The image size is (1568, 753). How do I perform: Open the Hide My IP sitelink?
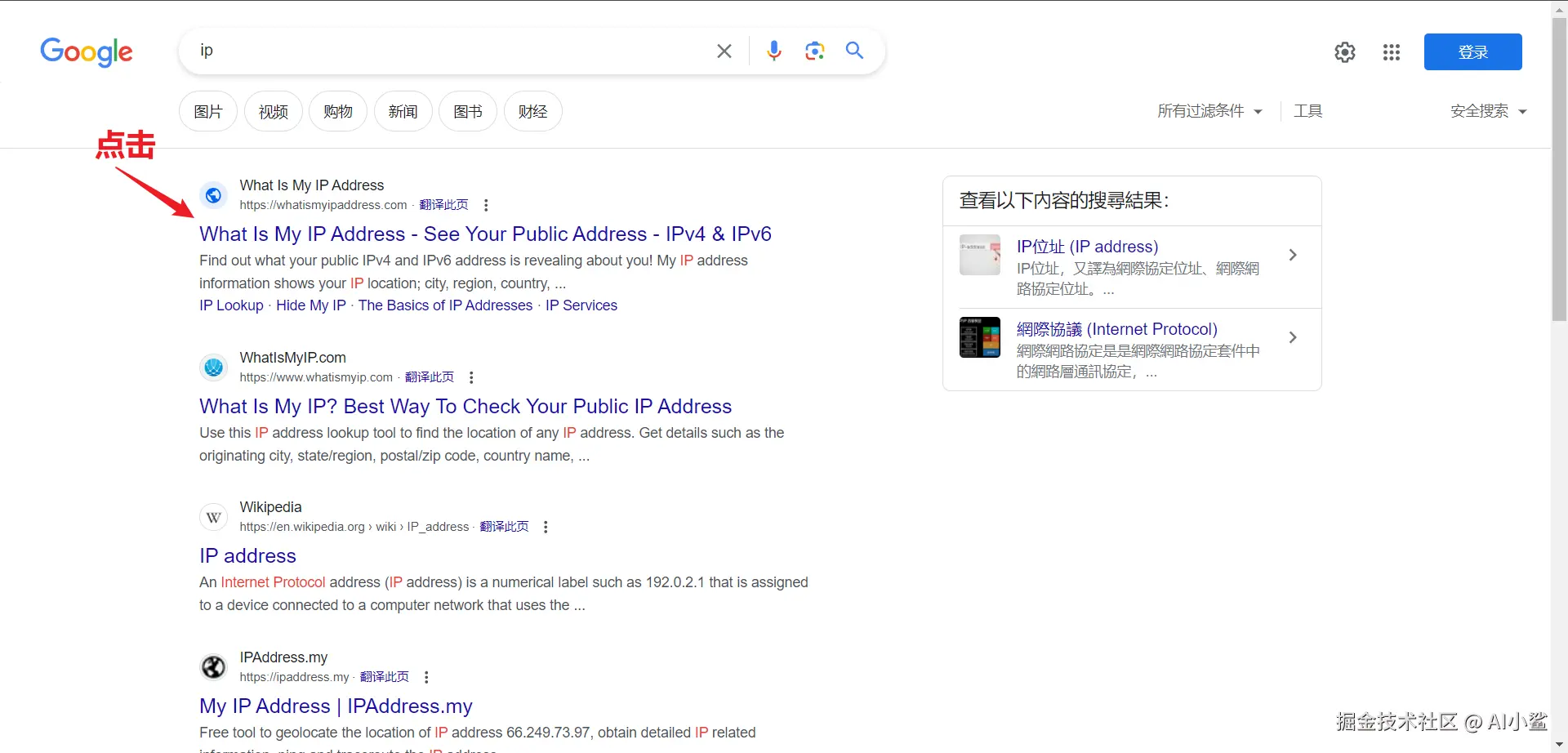tap(311, 305)
